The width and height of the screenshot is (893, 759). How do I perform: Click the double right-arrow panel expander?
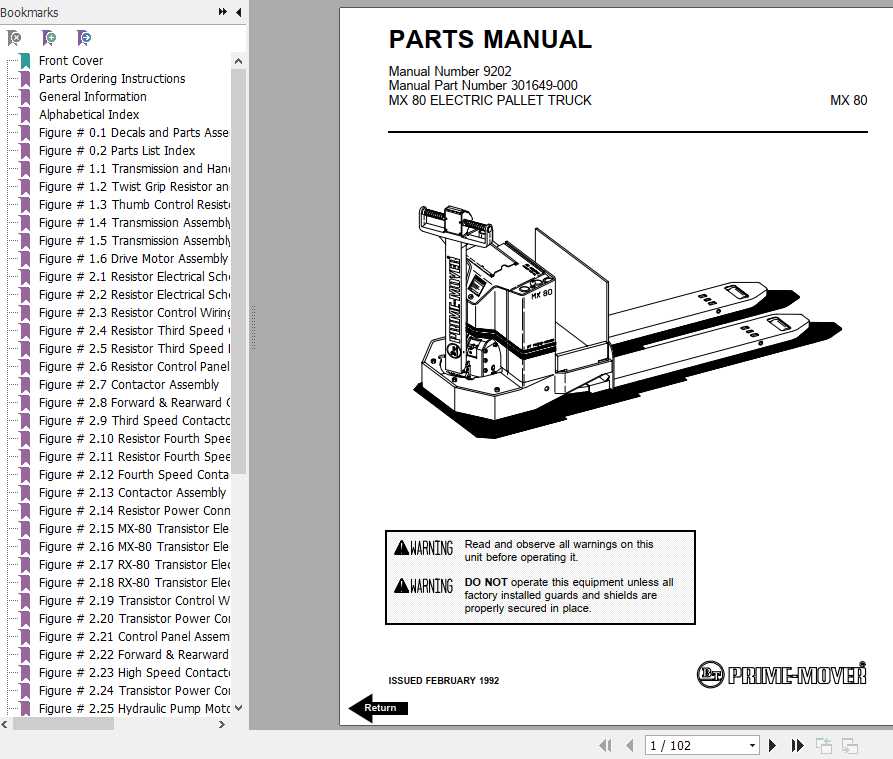click(x=222, y=12)
